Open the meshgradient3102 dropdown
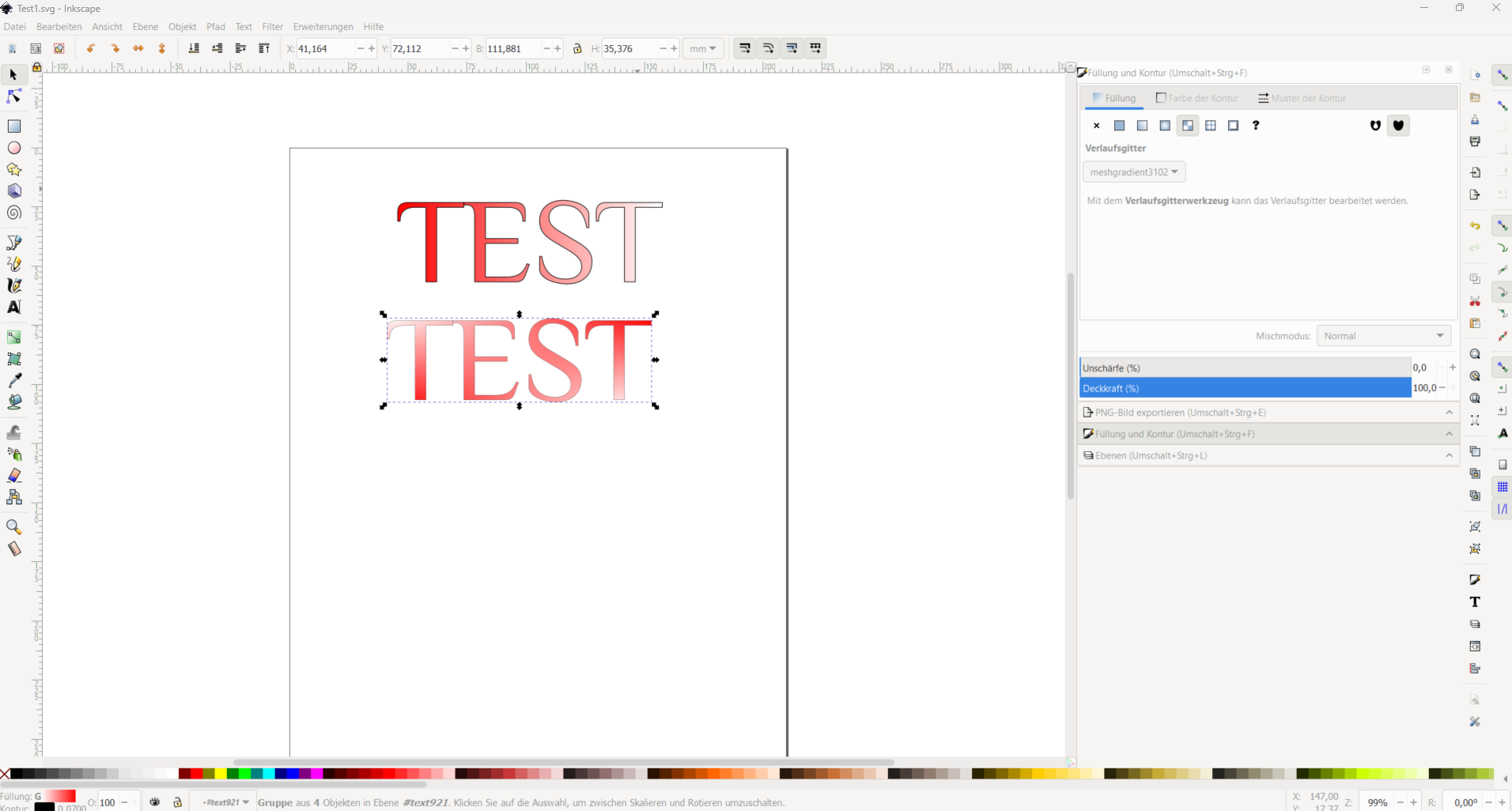Screen dimensions: 1512x811 pyautogui.click(x=1133, y=172)
